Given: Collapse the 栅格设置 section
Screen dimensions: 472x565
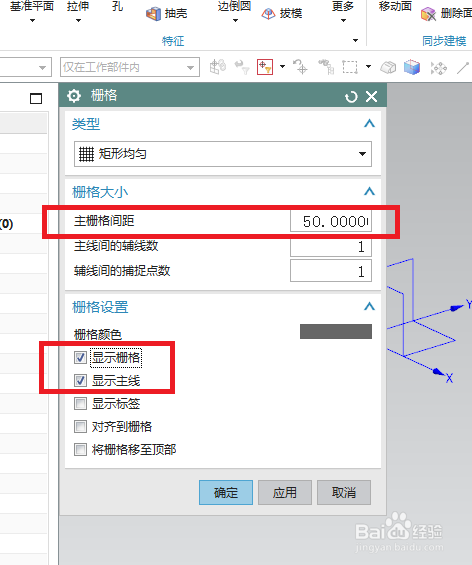Looking at the screenshot, I should pyautogui.click(x=369, y=307).
